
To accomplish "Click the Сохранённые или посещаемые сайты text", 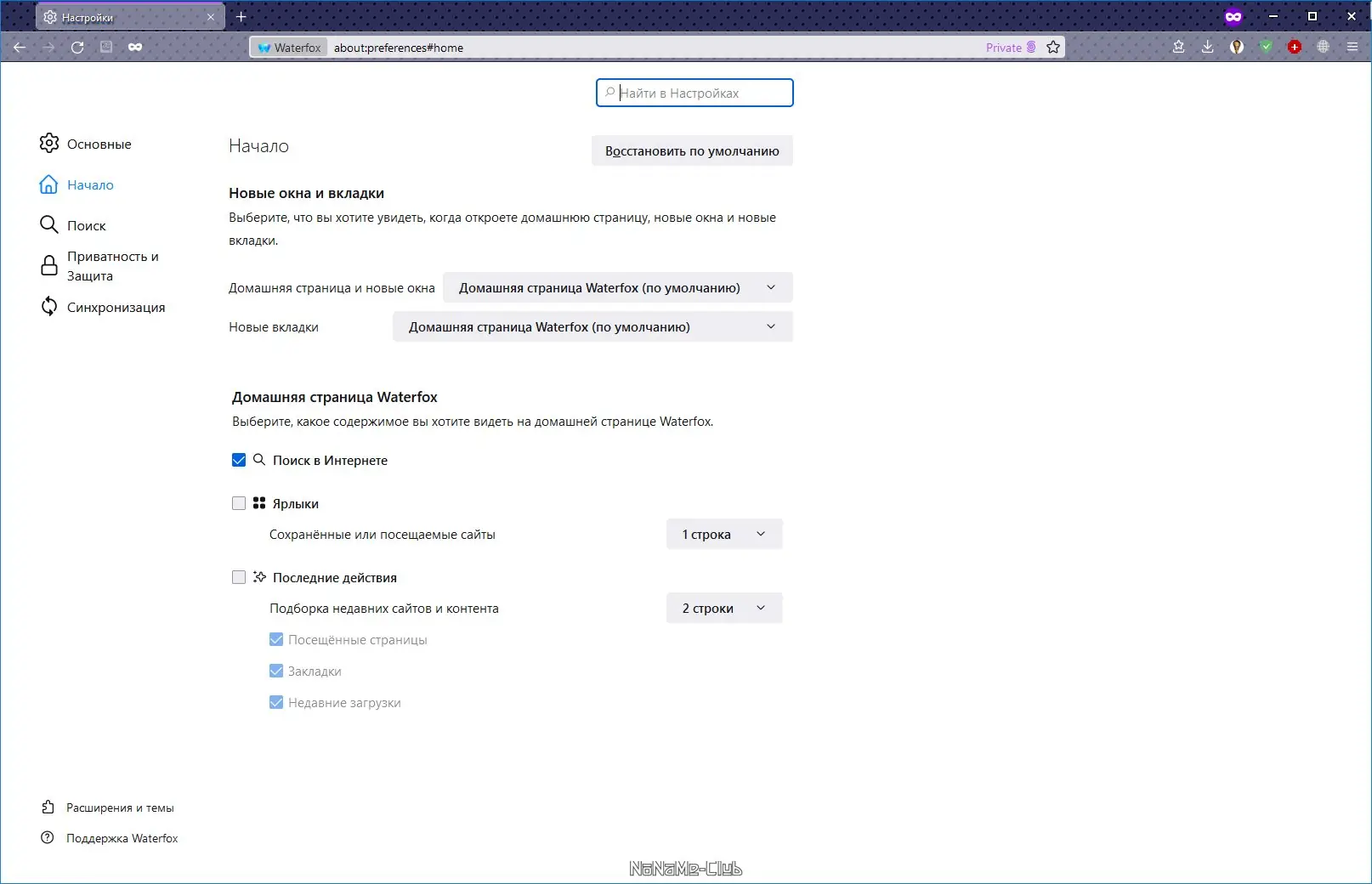I will coord(383,534).
